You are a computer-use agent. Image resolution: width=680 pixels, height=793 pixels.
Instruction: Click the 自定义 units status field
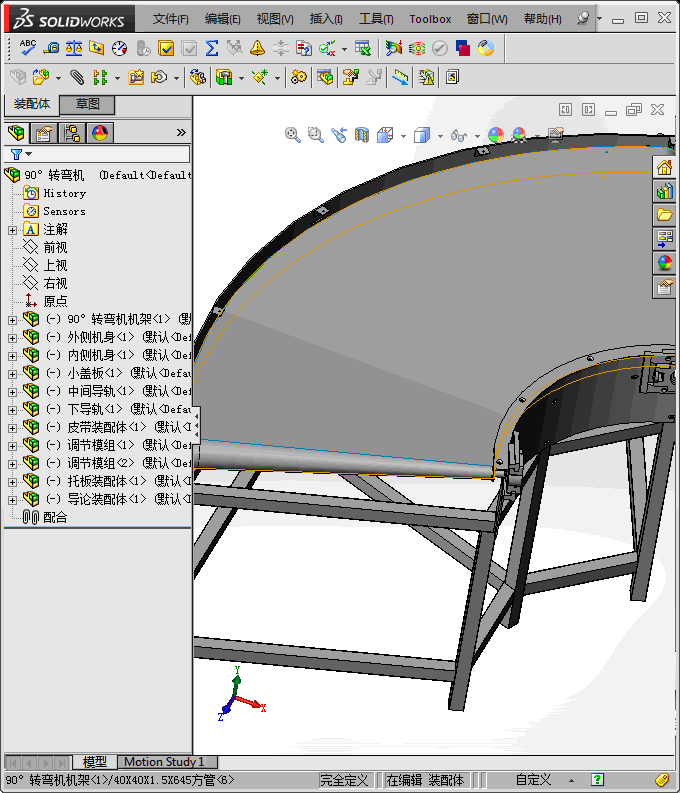533,780
